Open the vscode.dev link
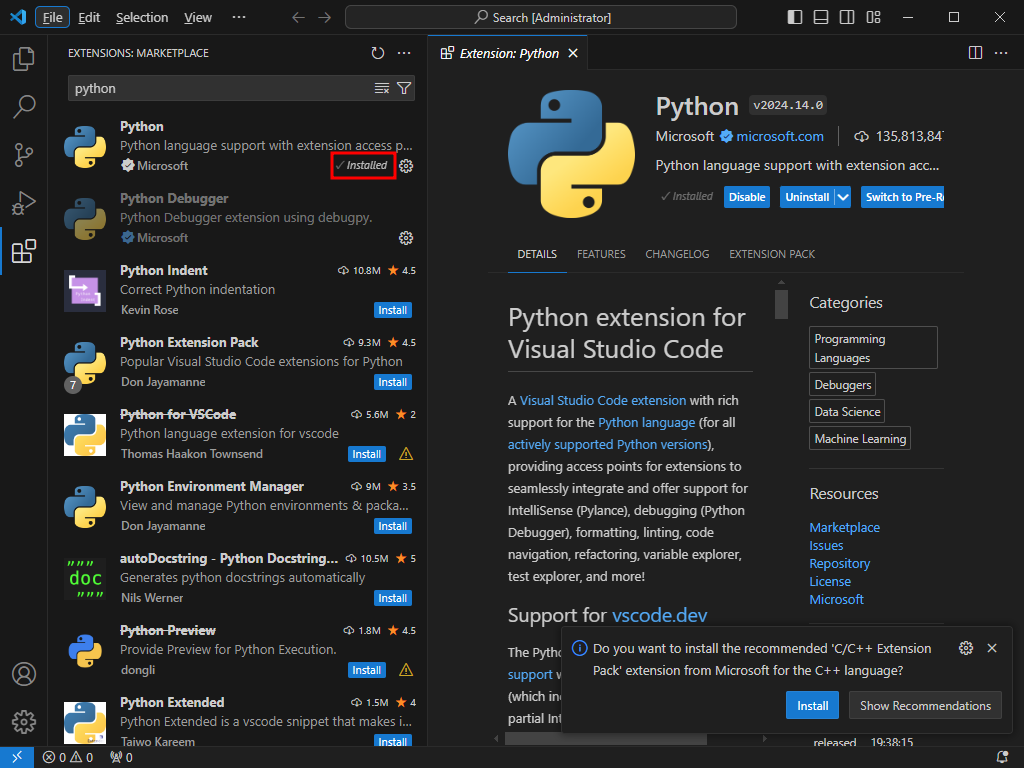 (x=660, y=615)
